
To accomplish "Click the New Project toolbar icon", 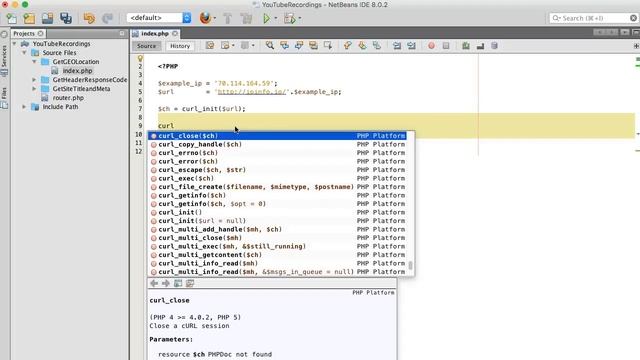I will point(29,18).
